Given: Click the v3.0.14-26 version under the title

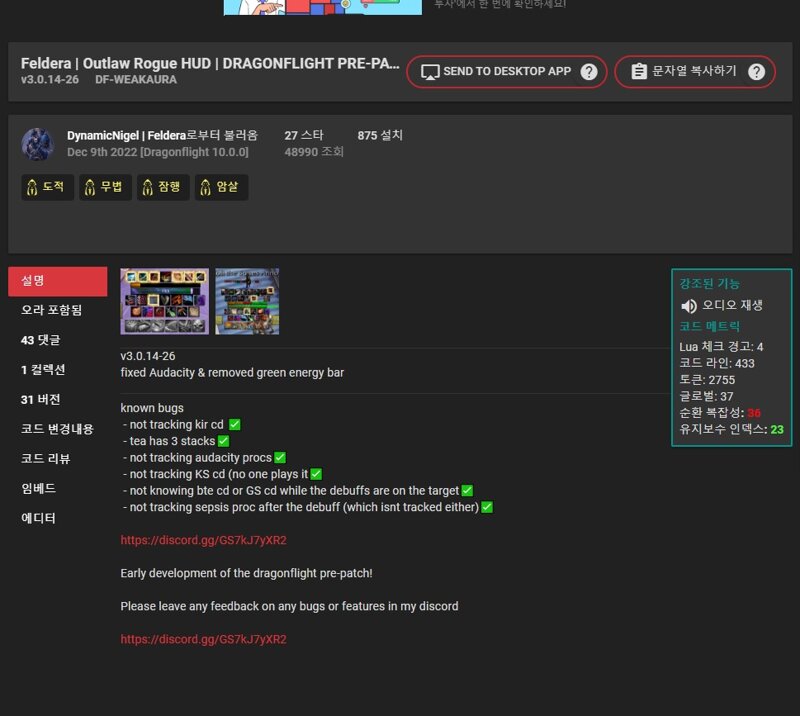Looking at the screenshot, I should (x=50, y=80).
